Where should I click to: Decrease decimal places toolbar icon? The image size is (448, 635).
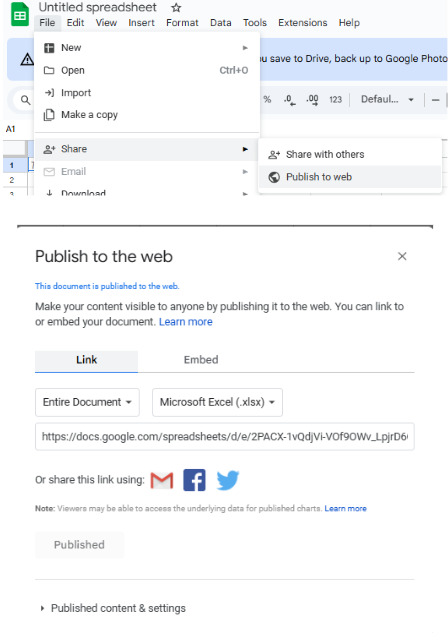coord(290,100)
